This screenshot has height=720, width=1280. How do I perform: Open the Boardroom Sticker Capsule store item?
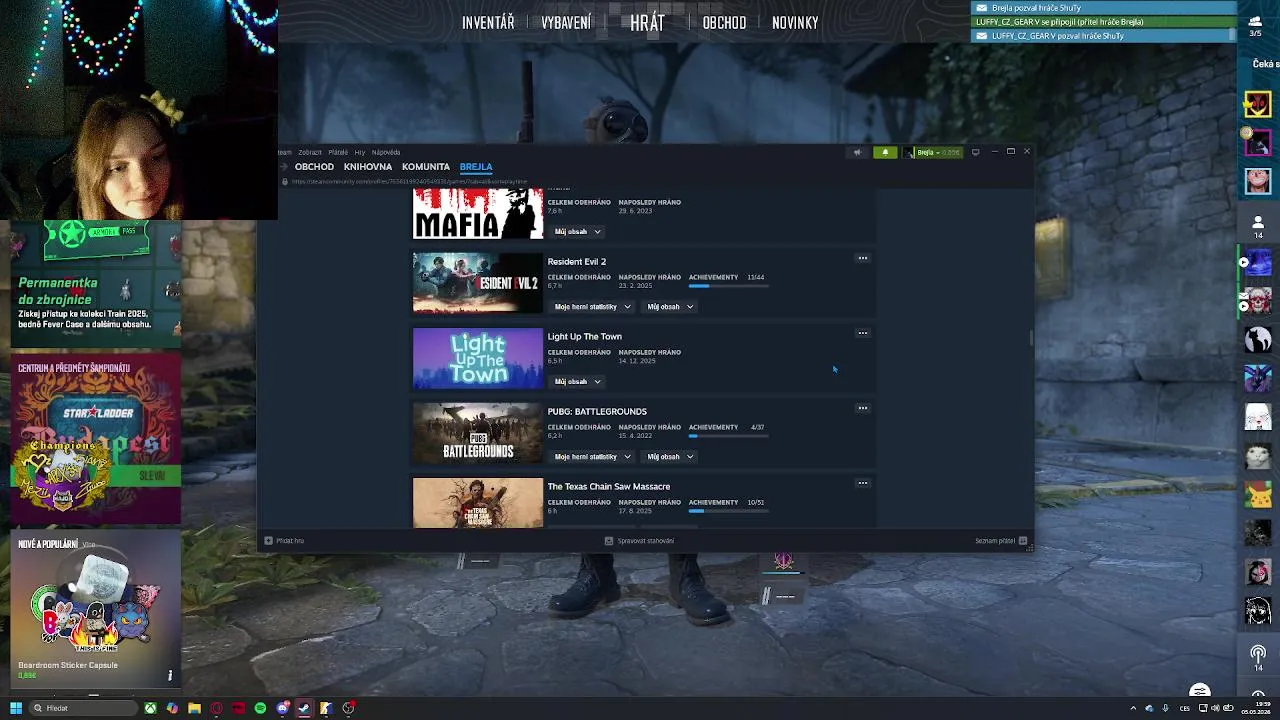coord(95,610)
